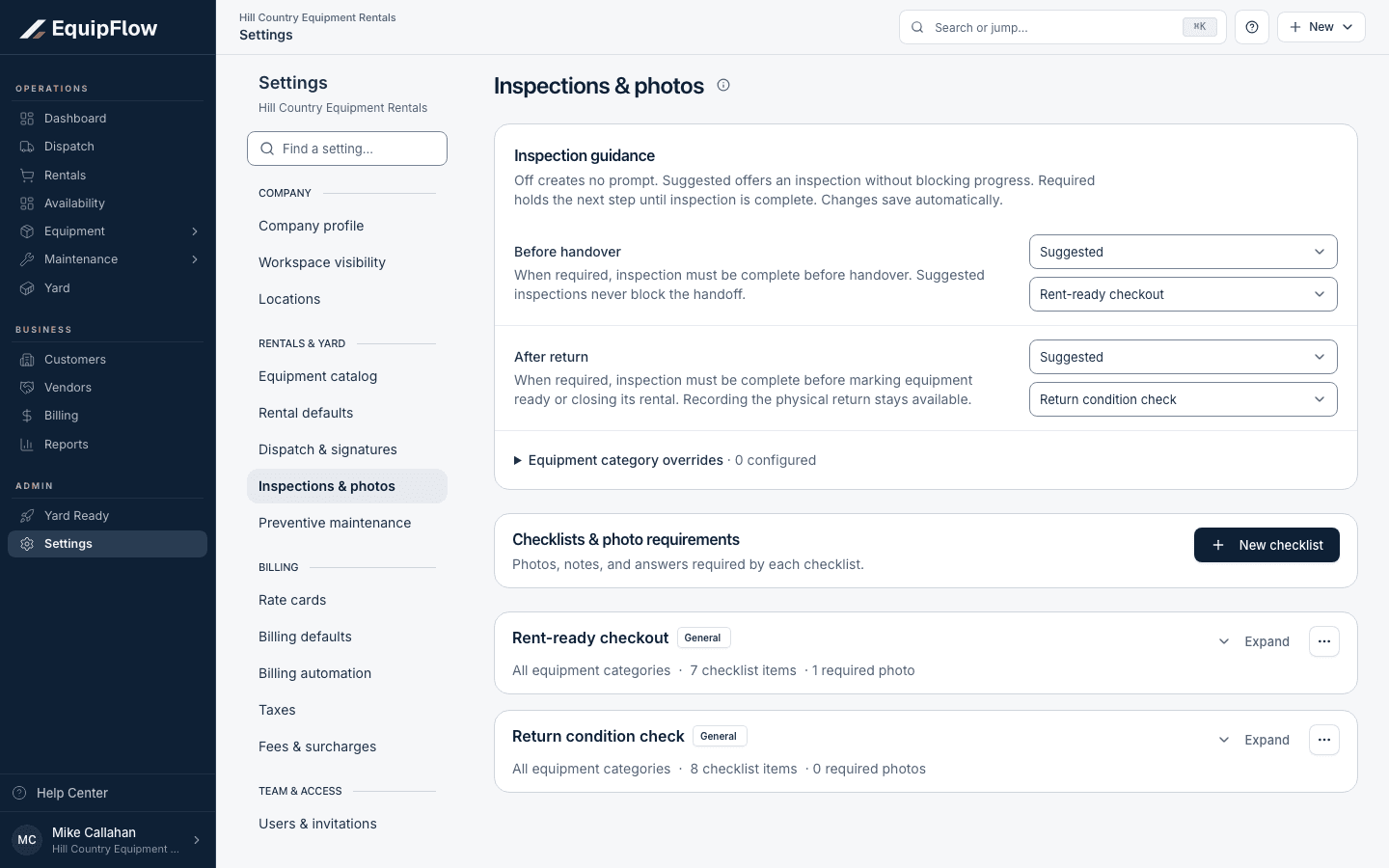Click the Search or jump field

[x=1063, y=27]
